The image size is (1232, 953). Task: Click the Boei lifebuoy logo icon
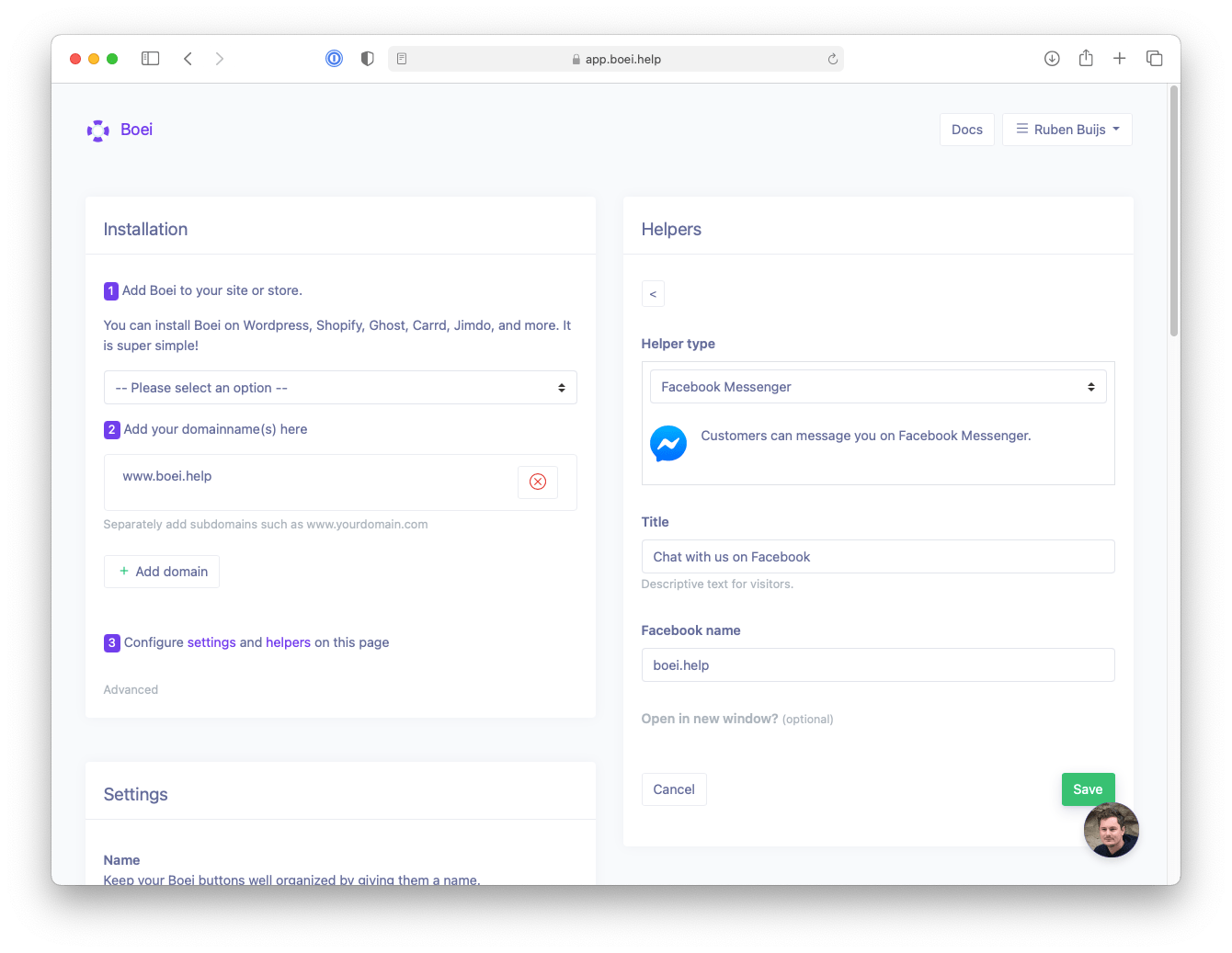point(98,130)
